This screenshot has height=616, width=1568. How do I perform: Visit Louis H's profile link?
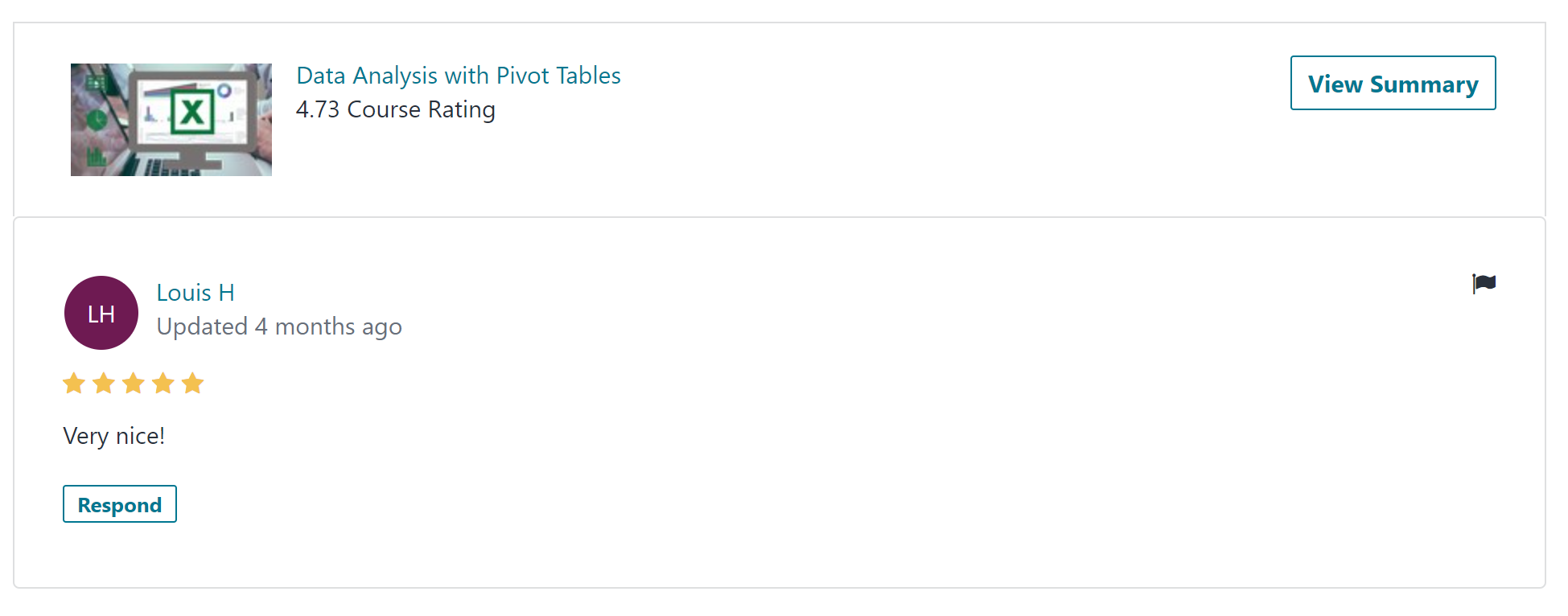pos(195,293)
